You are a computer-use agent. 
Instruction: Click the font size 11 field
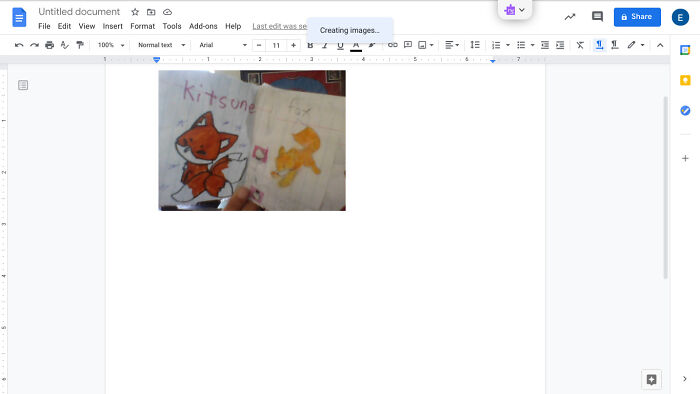pyautogui.click(x=276, y=45)
